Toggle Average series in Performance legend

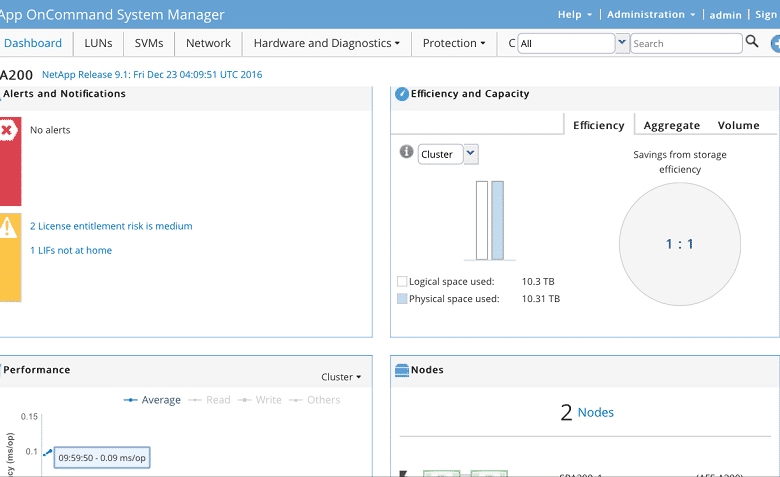(x=152, y=400)
